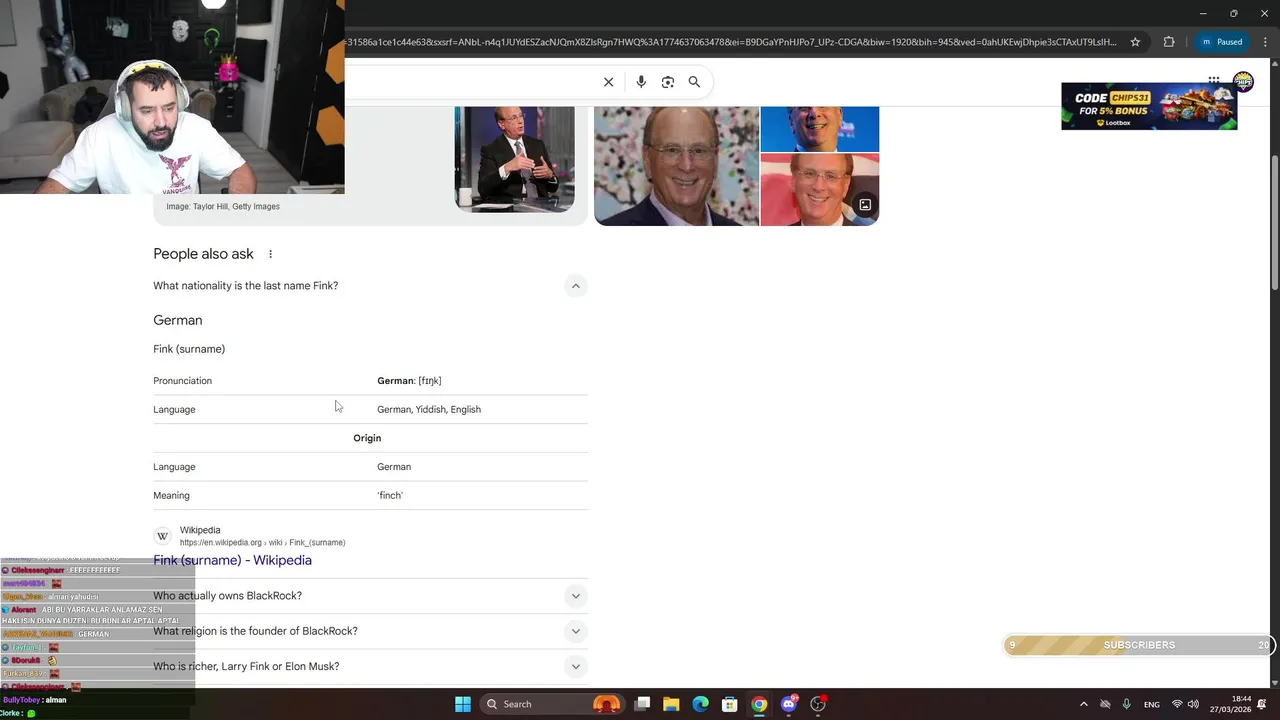
Task: Open Google Lens image search icon
Action: coord(668,82)
